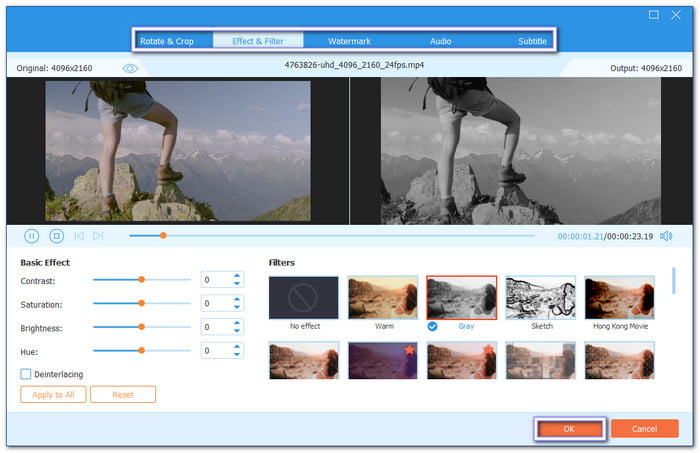This screenshot has width=700, height=453.
Task: Adjust the Saturation slider
Action: tap(142, 303)
